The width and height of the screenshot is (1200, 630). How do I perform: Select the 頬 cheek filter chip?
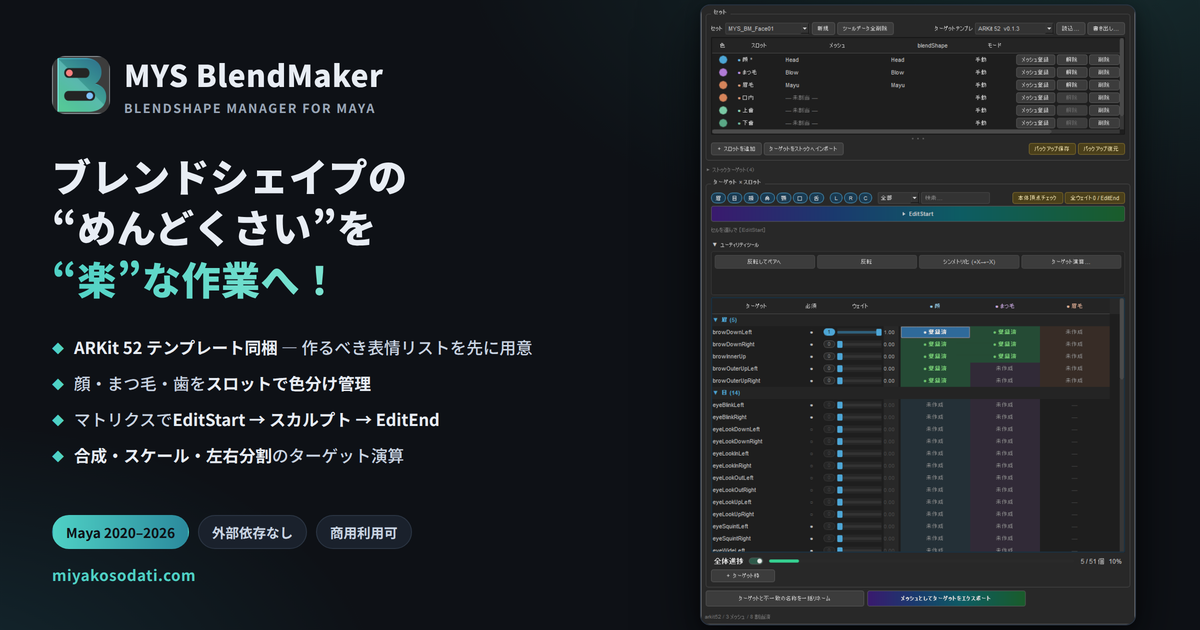(751, 198)
